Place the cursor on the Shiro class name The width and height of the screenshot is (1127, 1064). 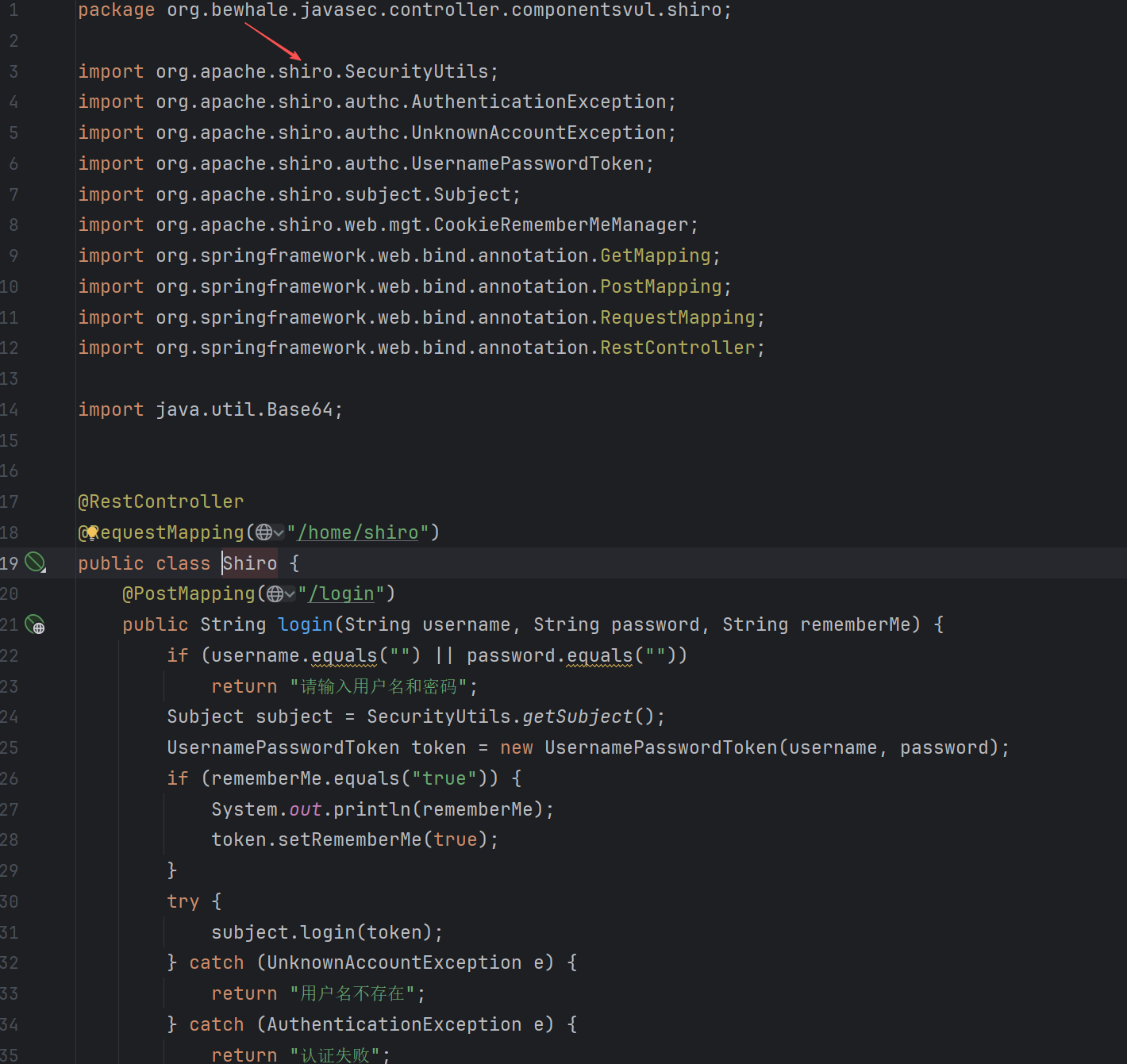(x=250, y=563)
